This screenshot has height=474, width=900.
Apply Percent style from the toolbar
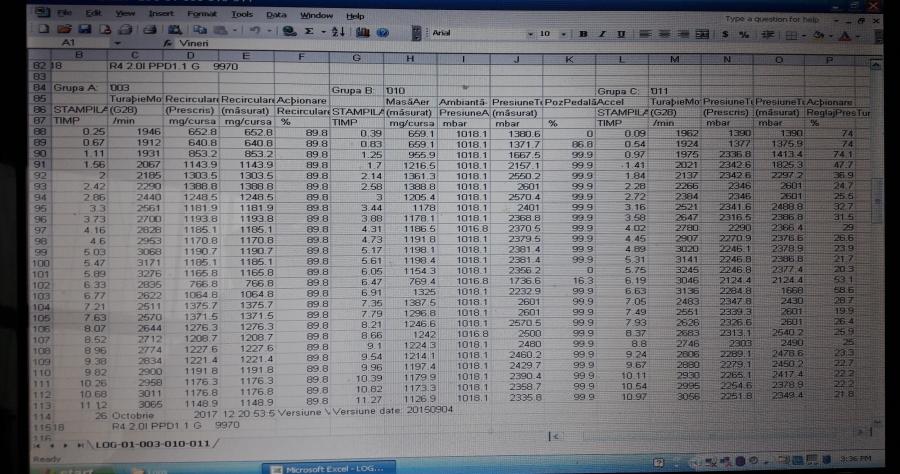click(744, 33)
